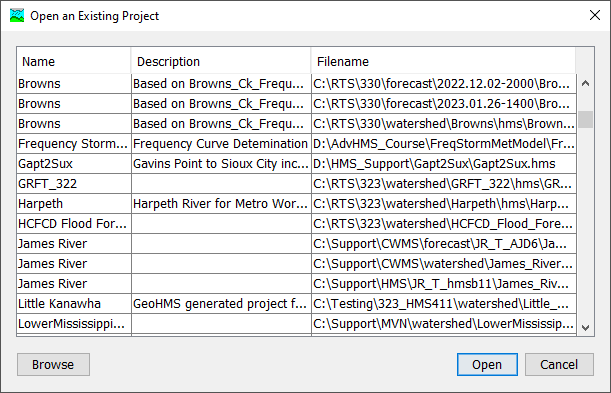Sort by the Filename column header

point(443,61)
